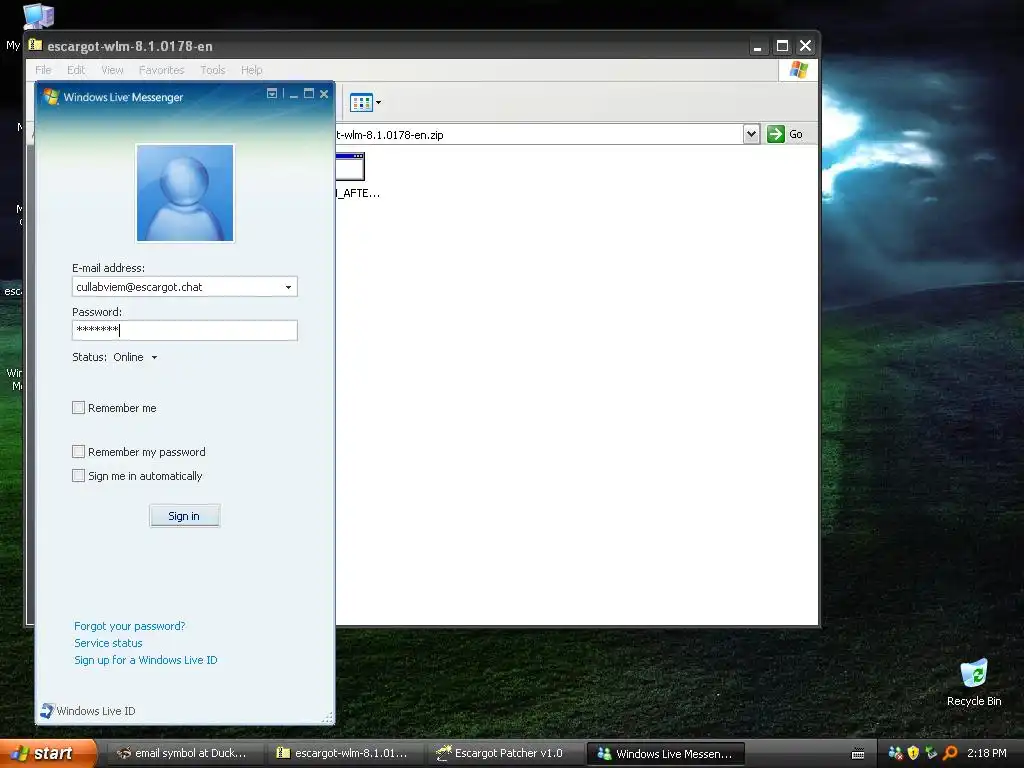The height and width of the screenshot is (768, 1024).
Task: Click the Windows Live Messenger taskbar item
Action: click(665, 753)
